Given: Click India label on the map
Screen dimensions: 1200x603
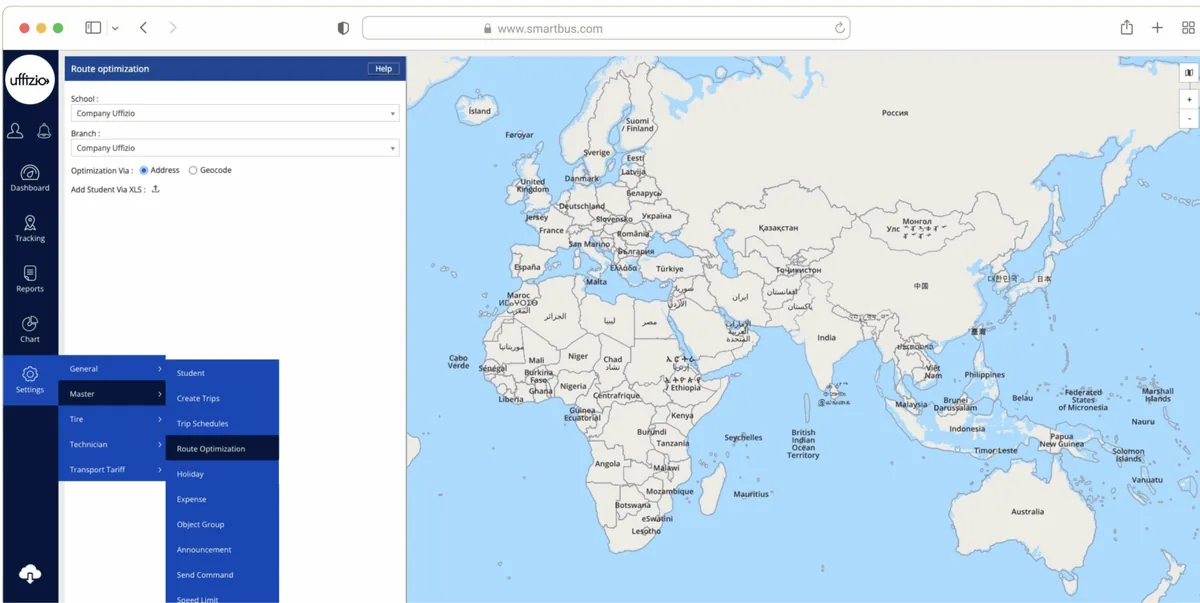Looking at the screenshot, I should coord(826,337).
